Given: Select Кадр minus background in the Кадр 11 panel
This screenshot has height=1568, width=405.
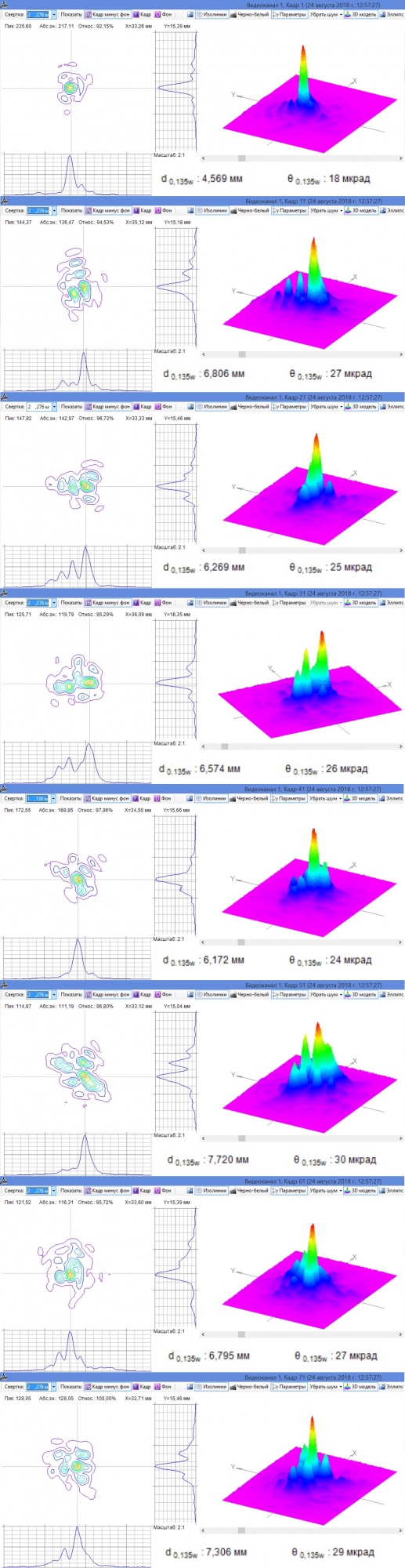Looking at the screenshot, I should click(107, 210).
